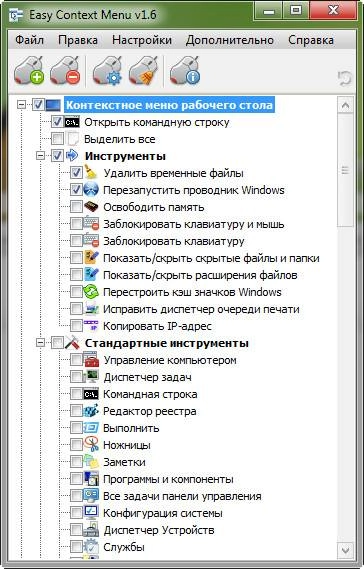This screenshot has height=569, width=364.
Task: Enable Показать/скрыть расширения файлов checkbox
Action: (x=76, y=275)
